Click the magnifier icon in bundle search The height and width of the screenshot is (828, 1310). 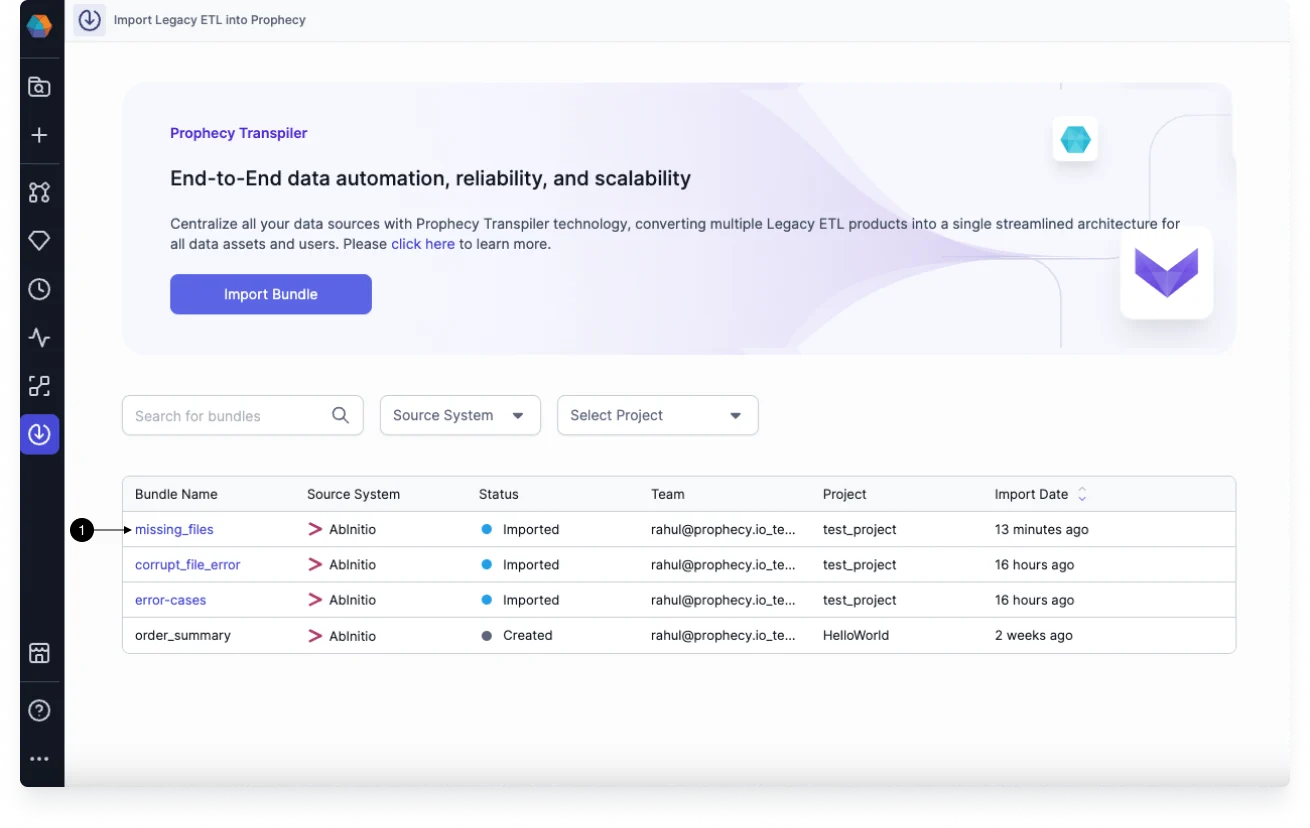point(340,415)
